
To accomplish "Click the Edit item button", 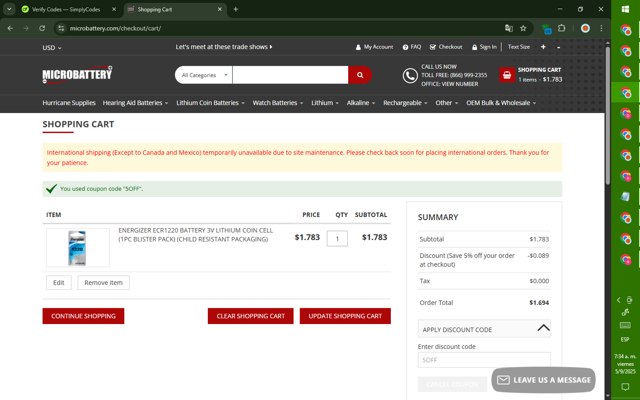I will [x=59, y=282].
